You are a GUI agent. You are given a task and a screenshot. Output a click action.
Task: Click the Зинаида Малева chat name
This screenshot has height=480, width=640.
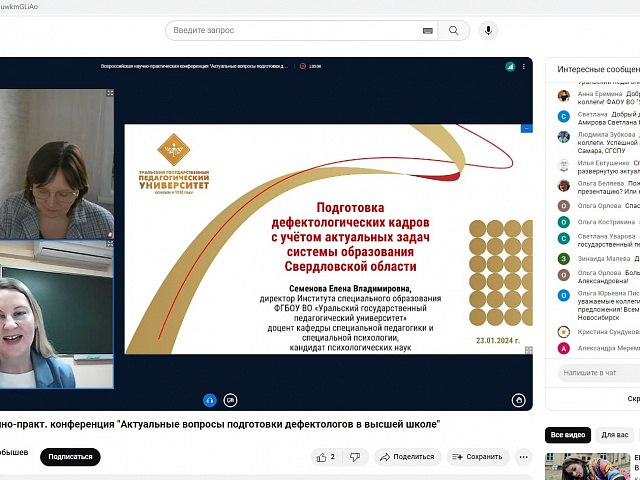604,259
